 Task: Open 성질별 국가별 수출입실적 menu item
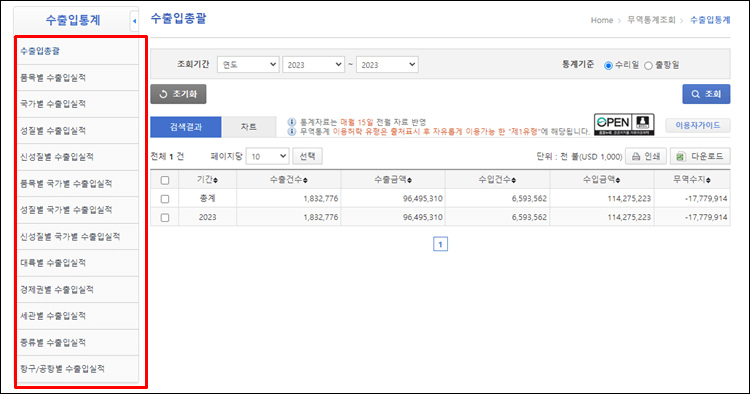pyautogui.click(x=78, y=210)
